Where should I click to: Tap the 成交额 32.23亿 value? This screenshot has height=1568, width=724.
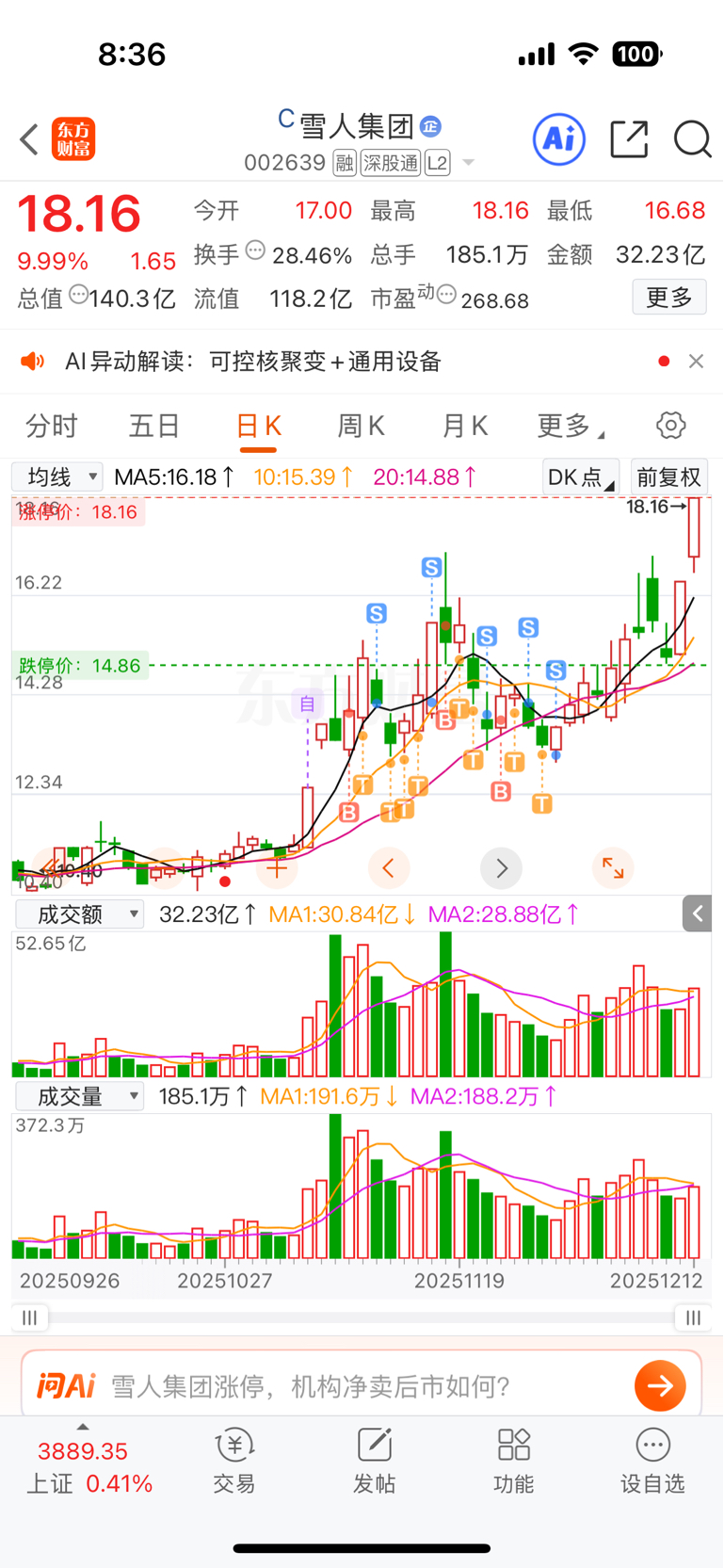[x=208, y=914]
